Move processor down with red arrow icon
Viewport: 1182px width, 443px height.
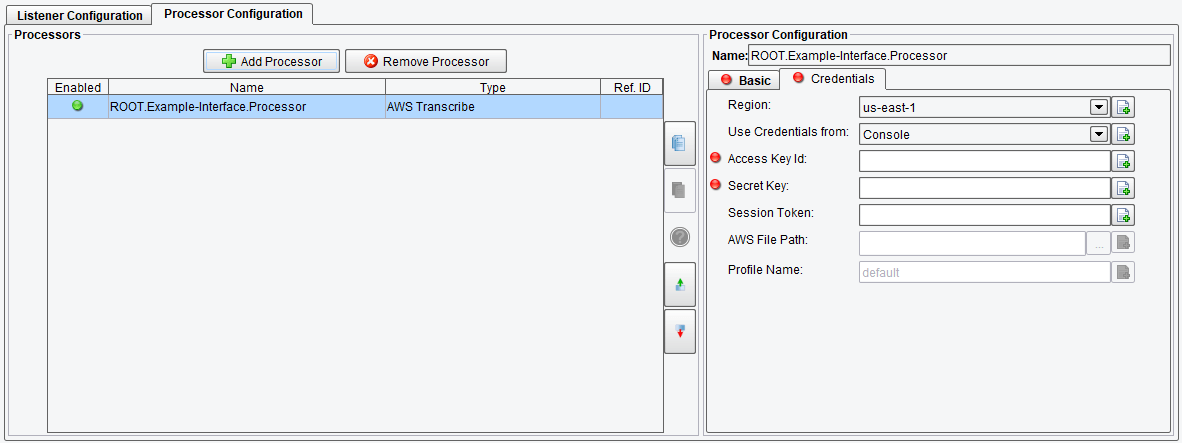679,331
